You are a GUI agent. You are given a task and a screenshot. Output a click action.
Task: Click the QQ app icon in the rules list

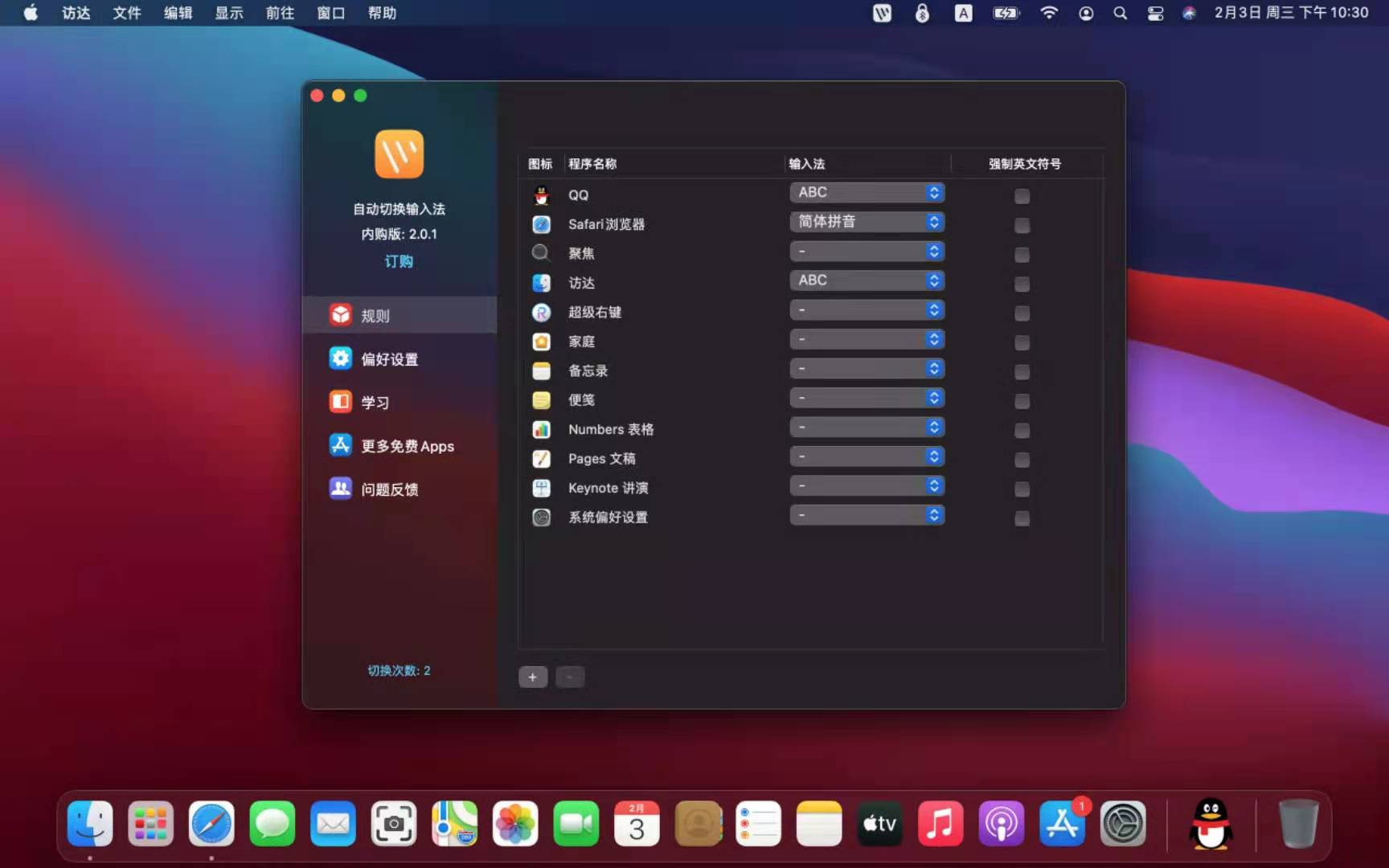[541, 194]
